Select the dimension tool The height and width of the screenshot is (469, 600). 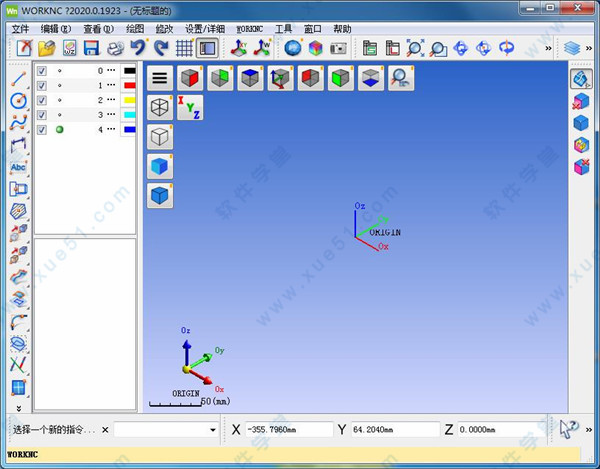(18, 145)
